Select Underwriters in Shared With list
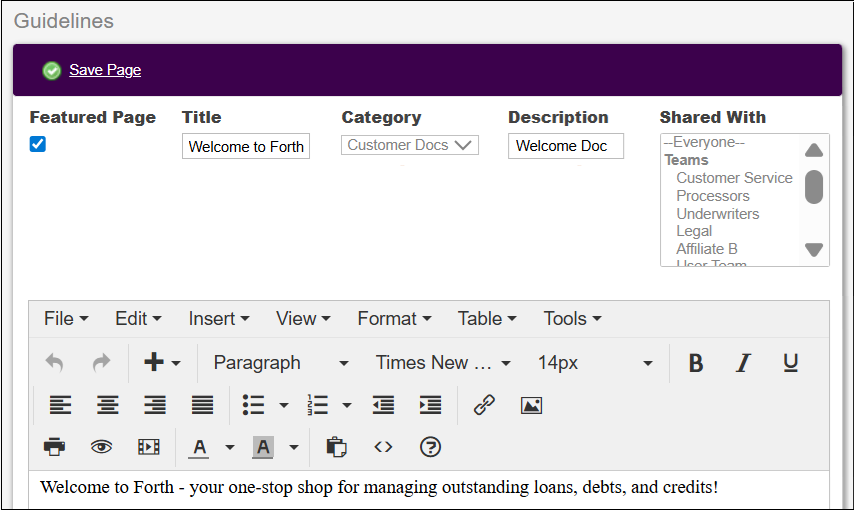Viewport: 854px width, 510px height. click(717, 214)
